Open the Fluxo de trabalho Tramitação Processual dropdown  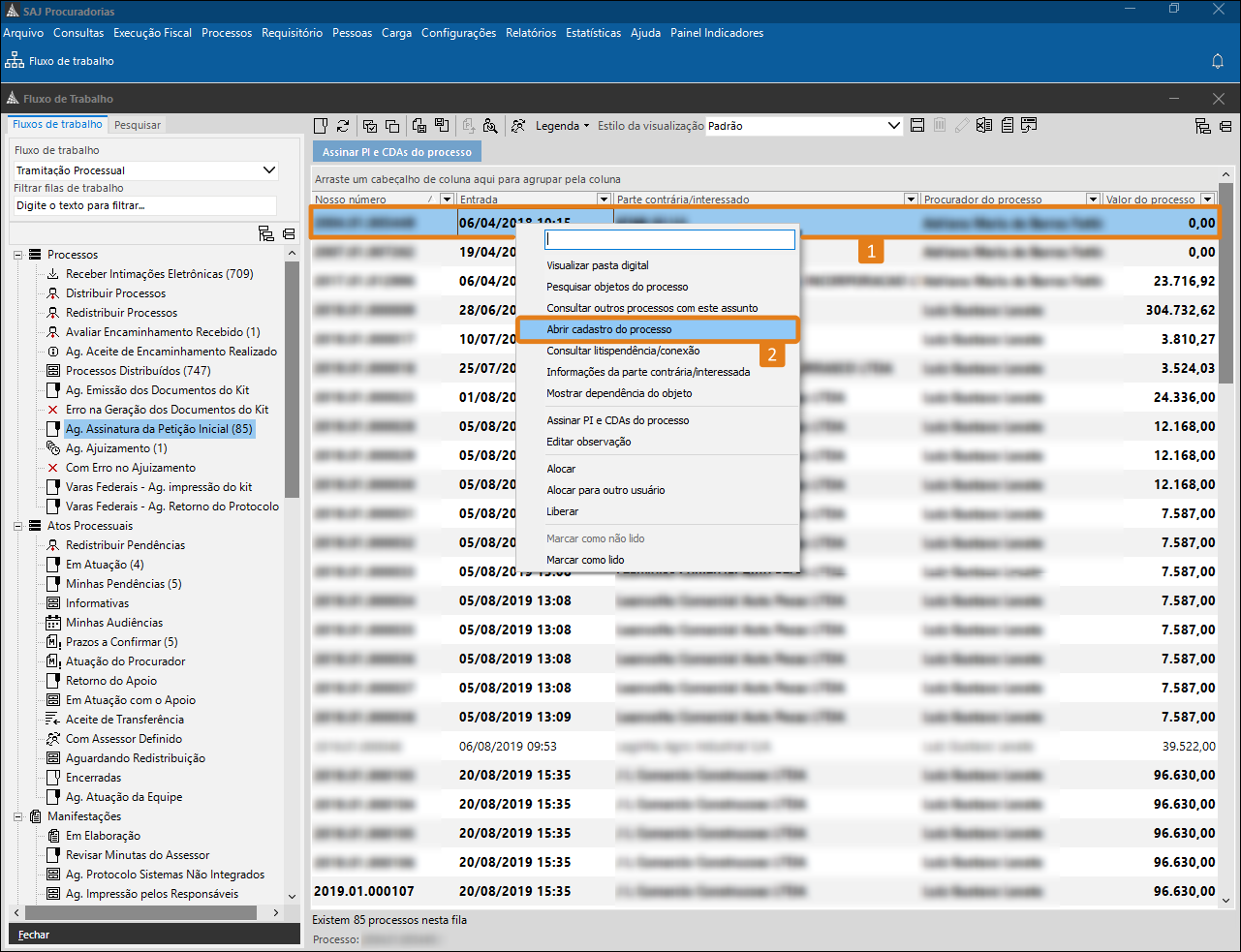pyautogui.click(x=268, y=170)
